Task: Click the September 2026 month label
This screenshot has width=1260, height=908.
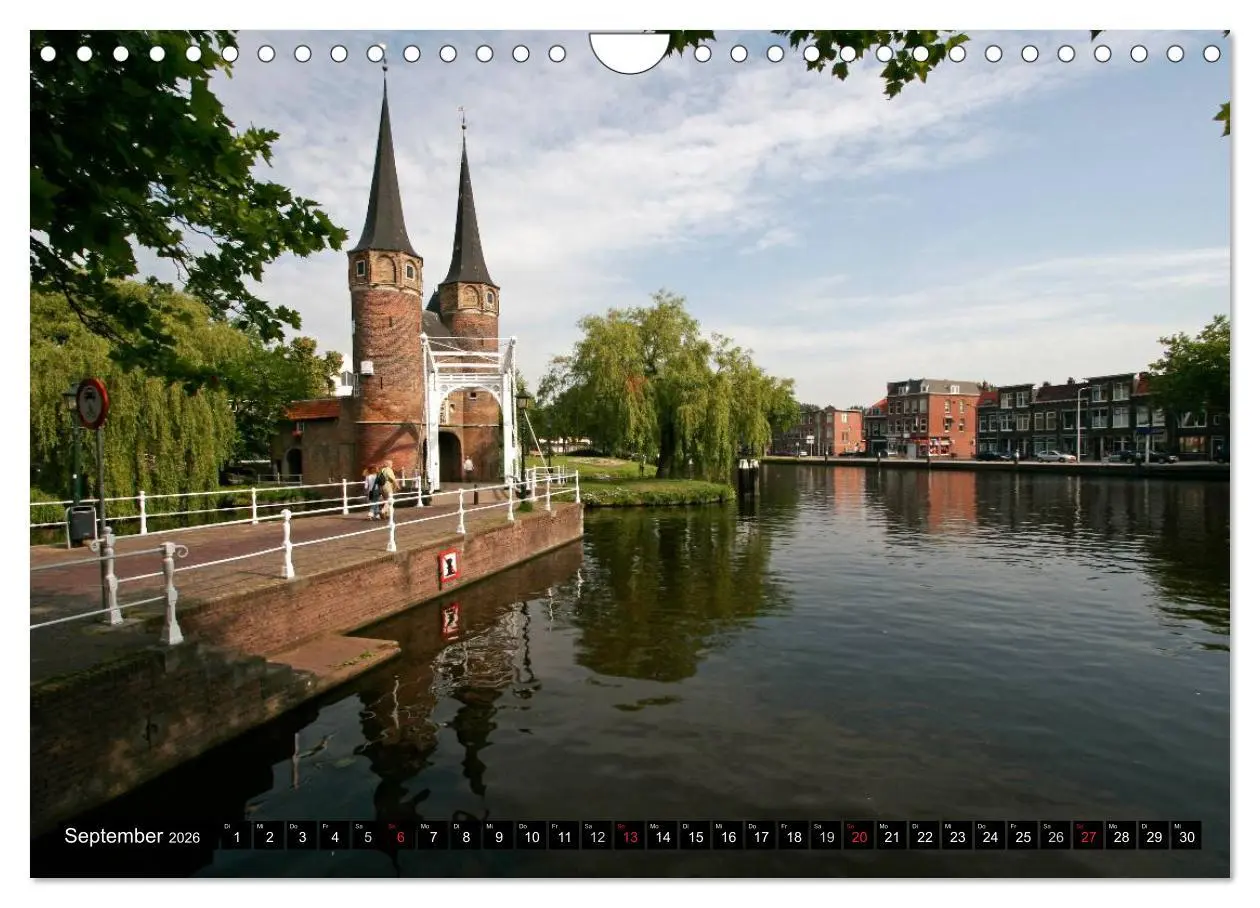Action: [132, 836]
